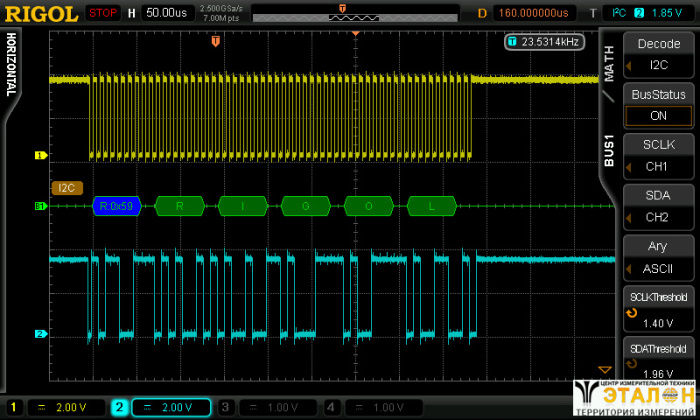Click the channel 1 yellow ground marker
700x420 pixels.
pos(41,156)
